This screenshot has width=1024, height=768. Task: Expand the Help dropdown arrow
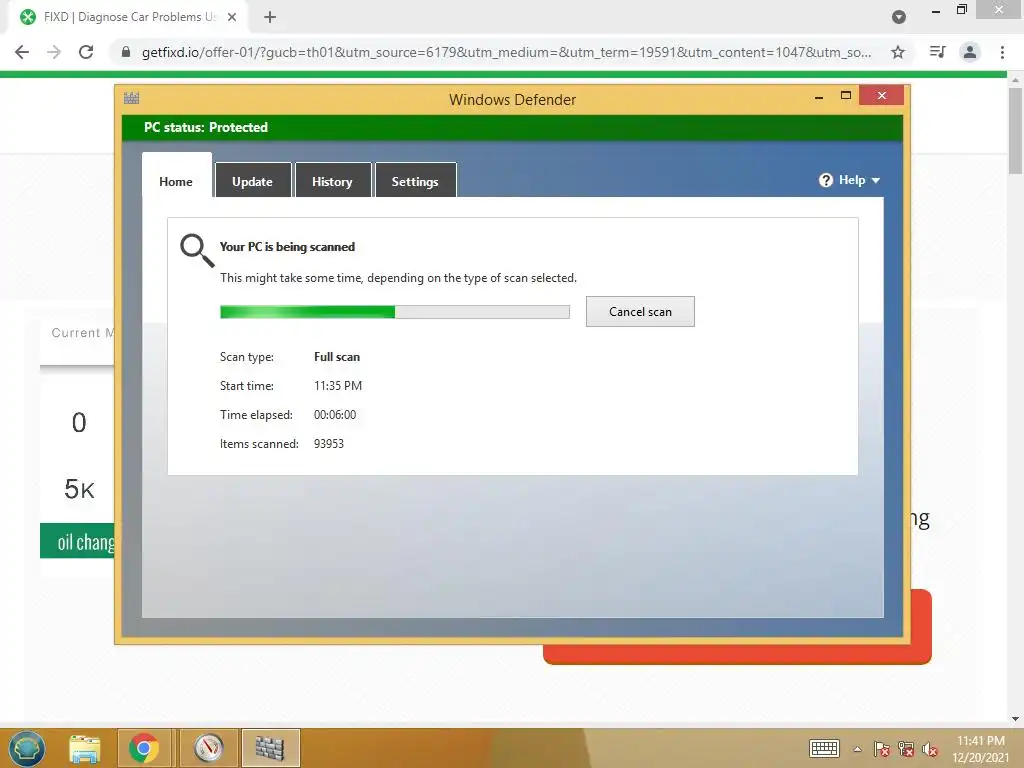[x=876, y=180]
